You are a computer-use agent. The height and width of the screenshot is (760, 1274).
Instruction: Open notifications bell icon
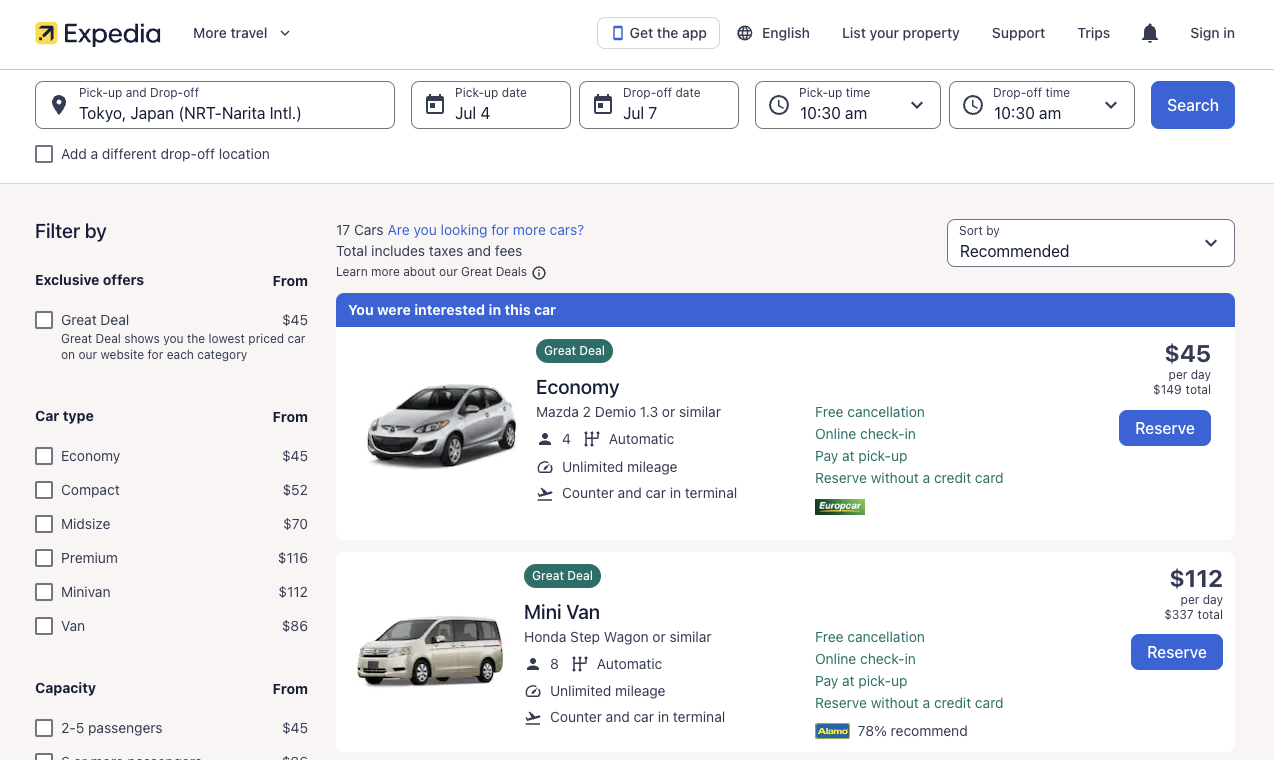(1150, 33)
